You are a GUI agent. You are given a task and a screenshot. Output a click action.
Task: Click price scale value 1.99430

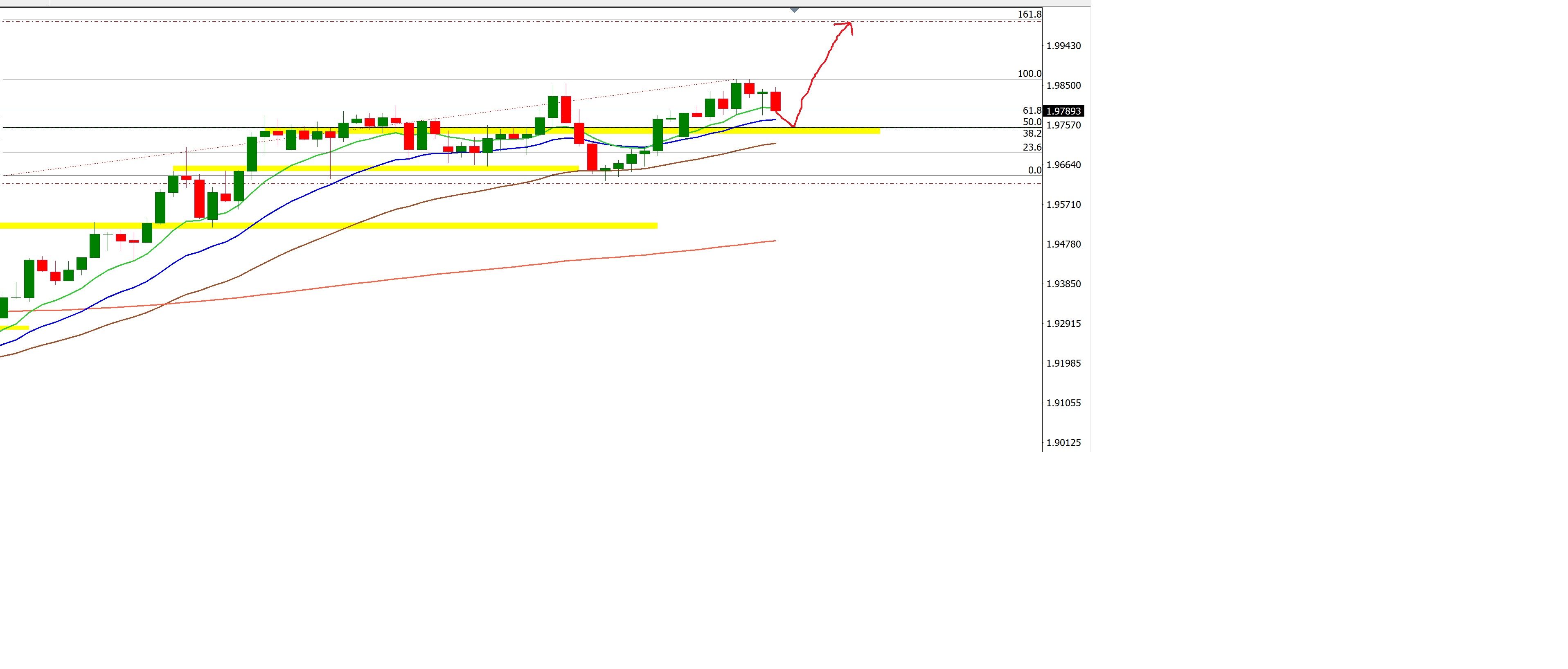click(1063, 46)
